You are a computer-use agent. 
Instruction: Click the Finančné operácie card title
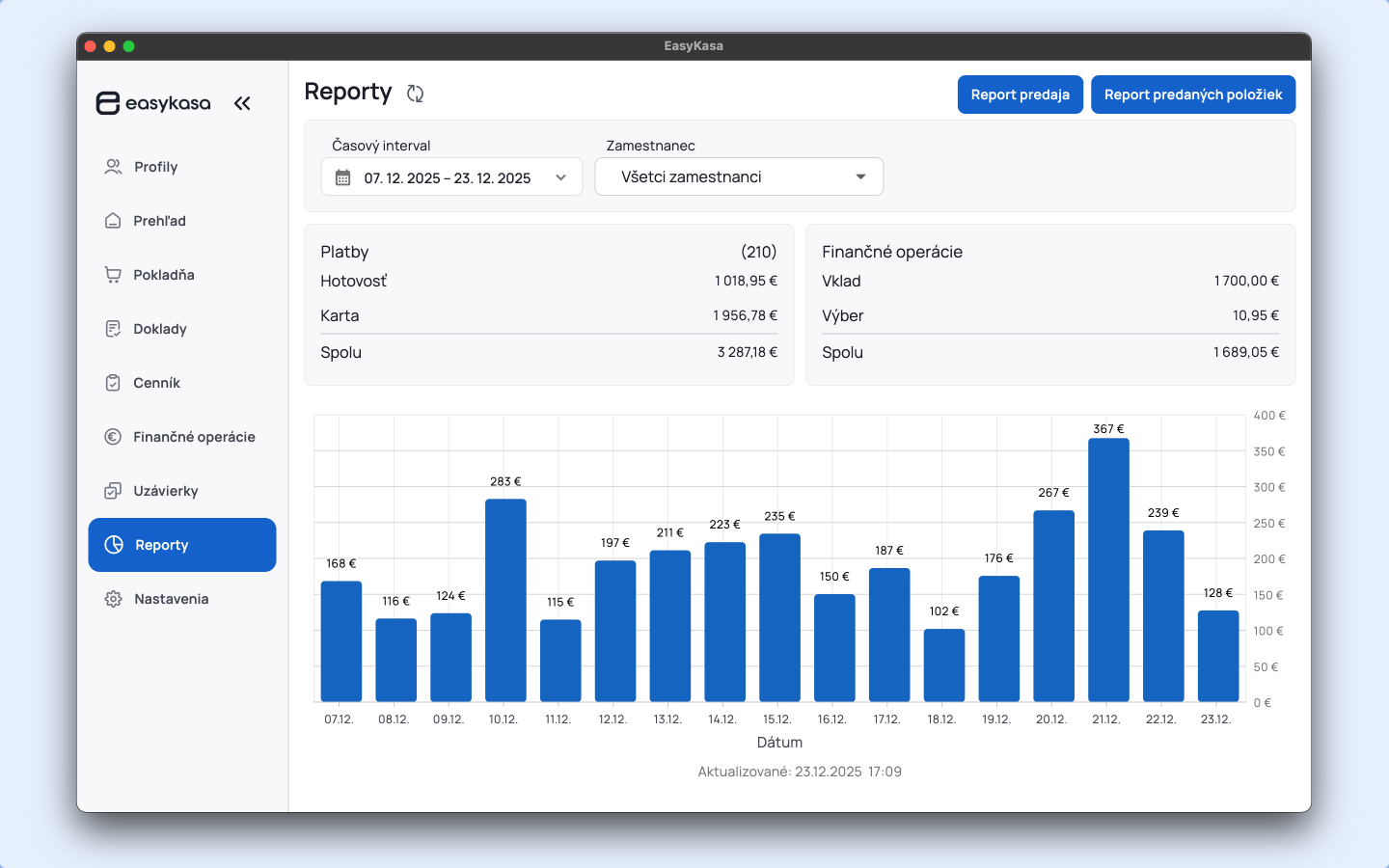pyautogui.click(x=892, y=252)
